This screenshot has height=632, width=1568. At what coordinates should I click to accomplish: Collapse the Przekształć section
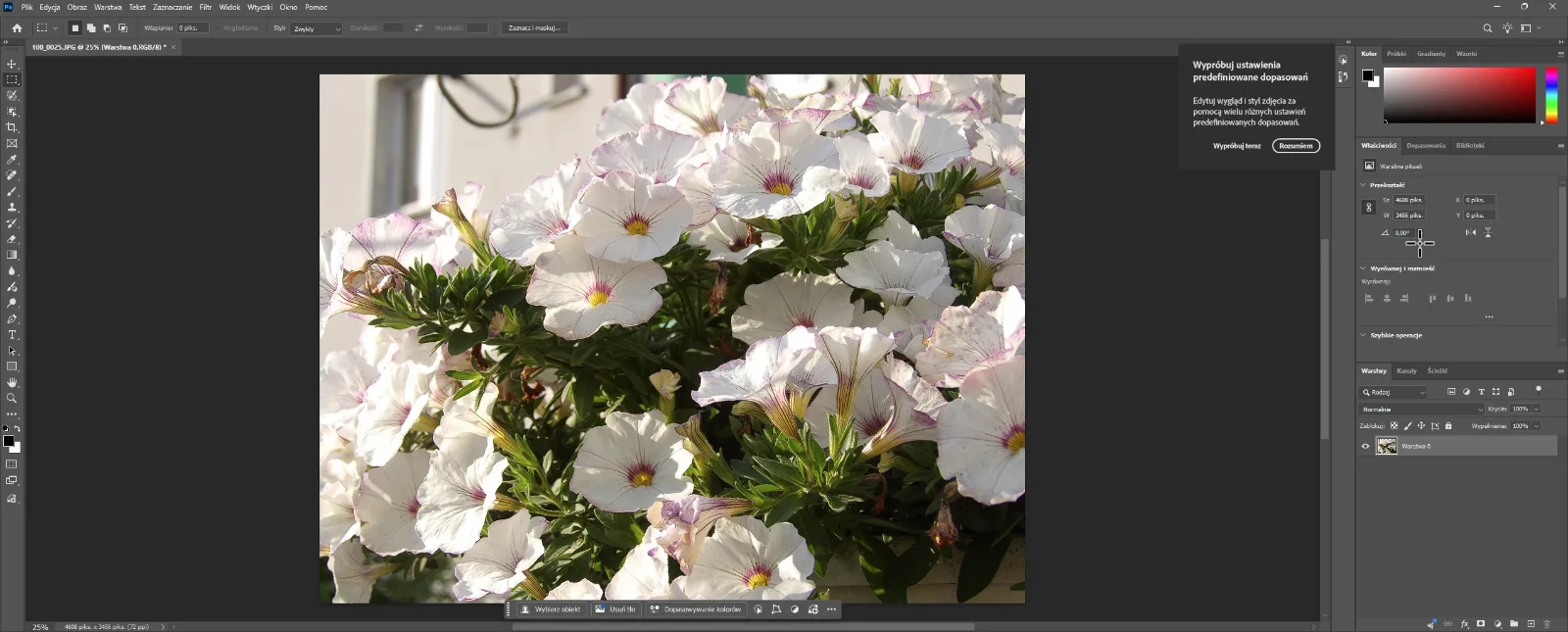(1362, 184)
